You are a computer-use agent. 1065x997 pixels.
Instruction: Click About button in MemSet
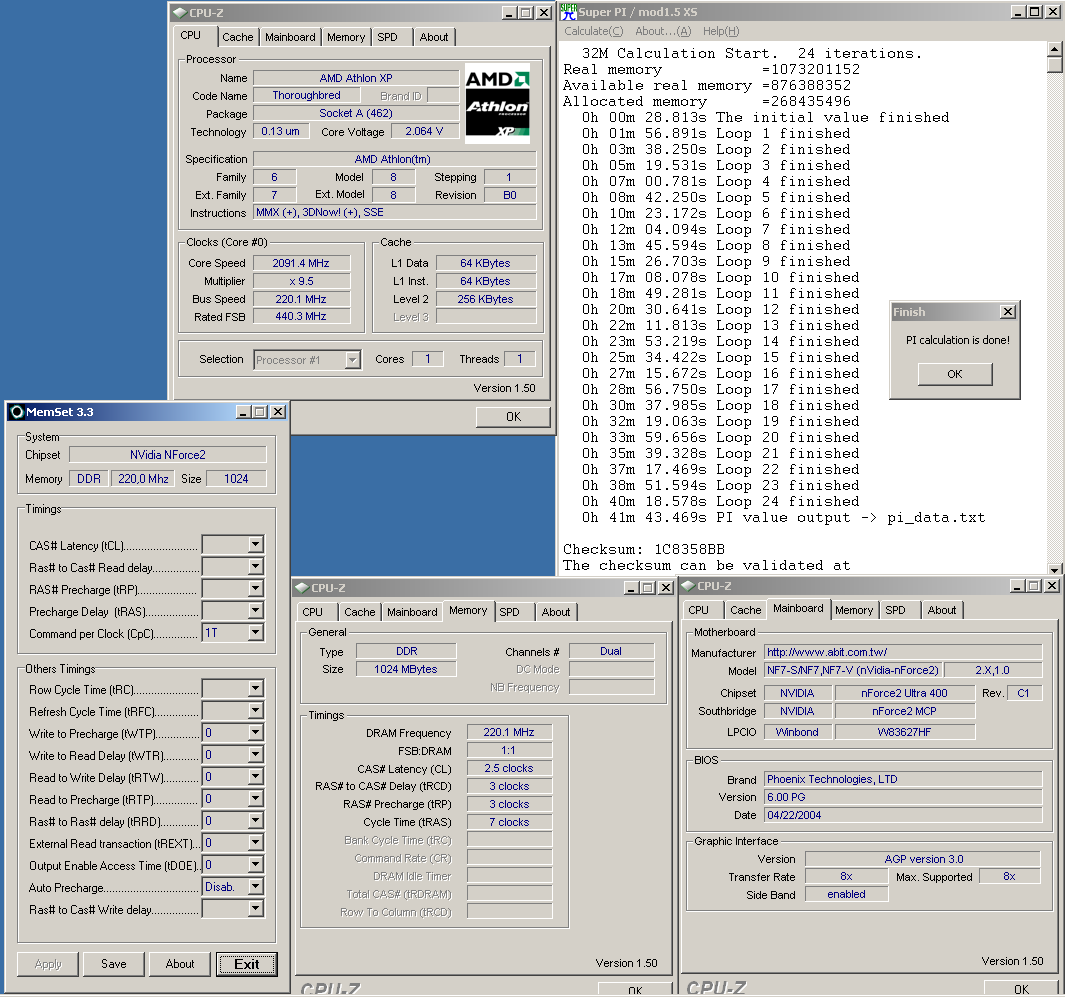click(x=180, y=964)
